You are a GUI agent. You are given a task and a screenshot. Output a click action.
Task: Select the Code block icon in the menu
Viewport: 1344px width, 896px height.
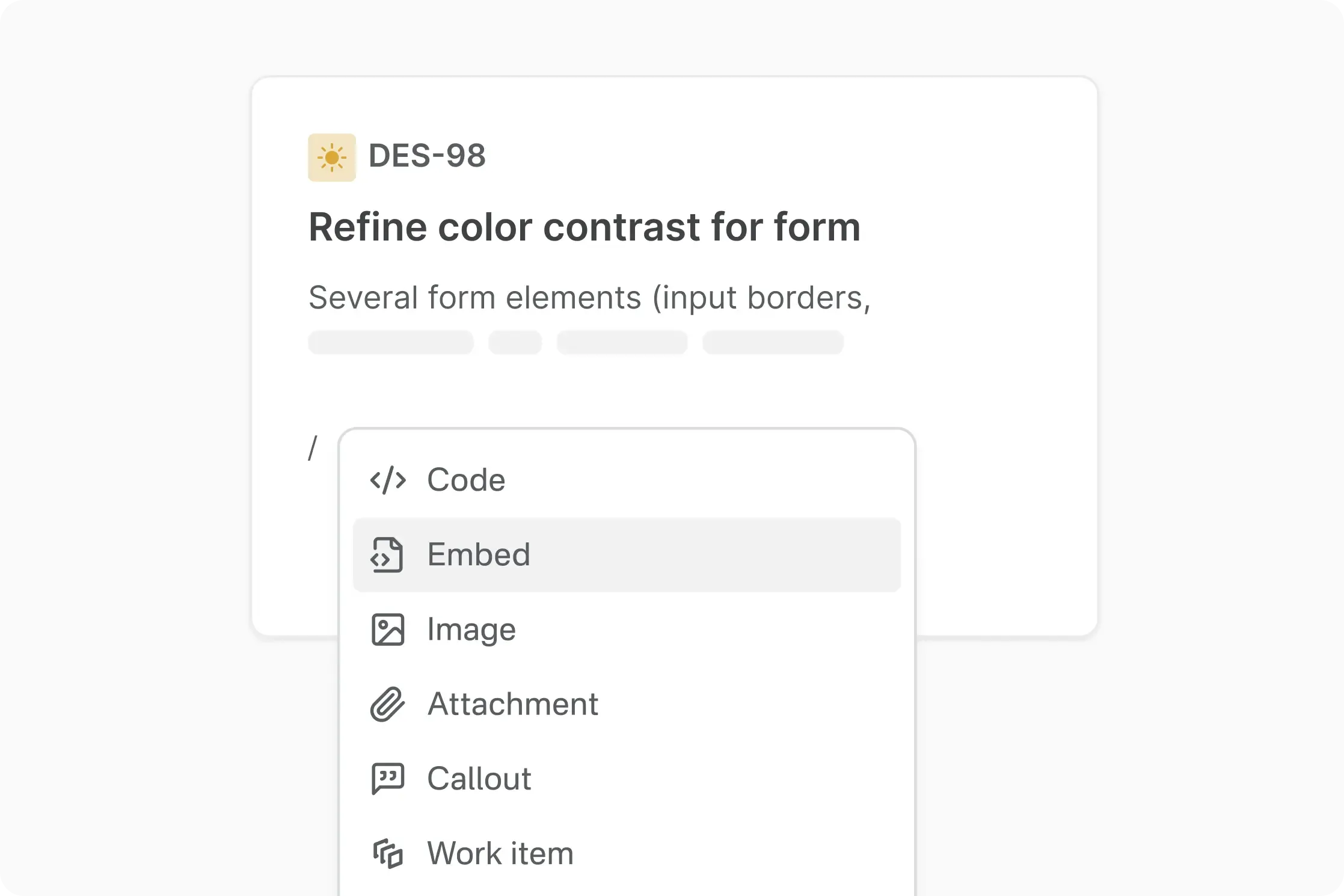click(x=388, y=479)
